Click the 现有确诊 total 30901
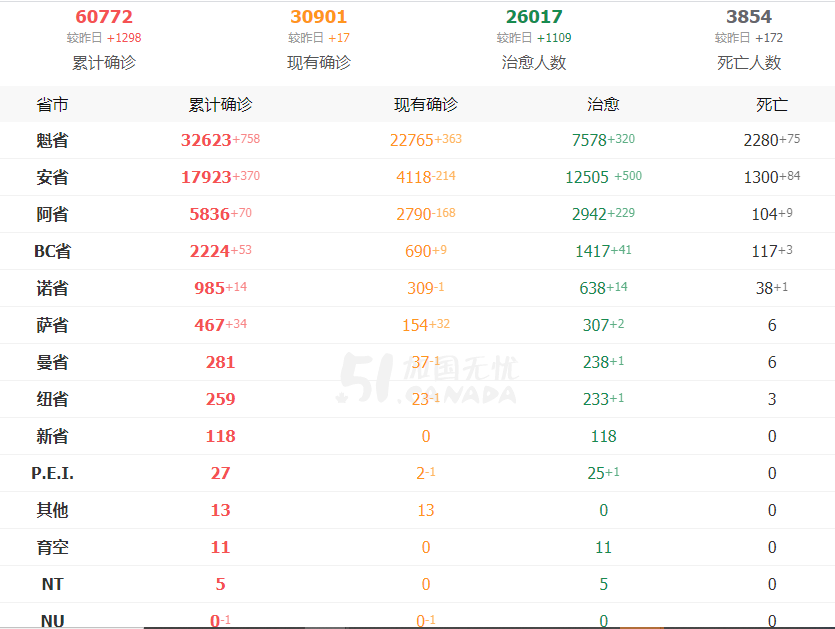The width and height of the screenshot is (835, 629). [x=318, y=17]
